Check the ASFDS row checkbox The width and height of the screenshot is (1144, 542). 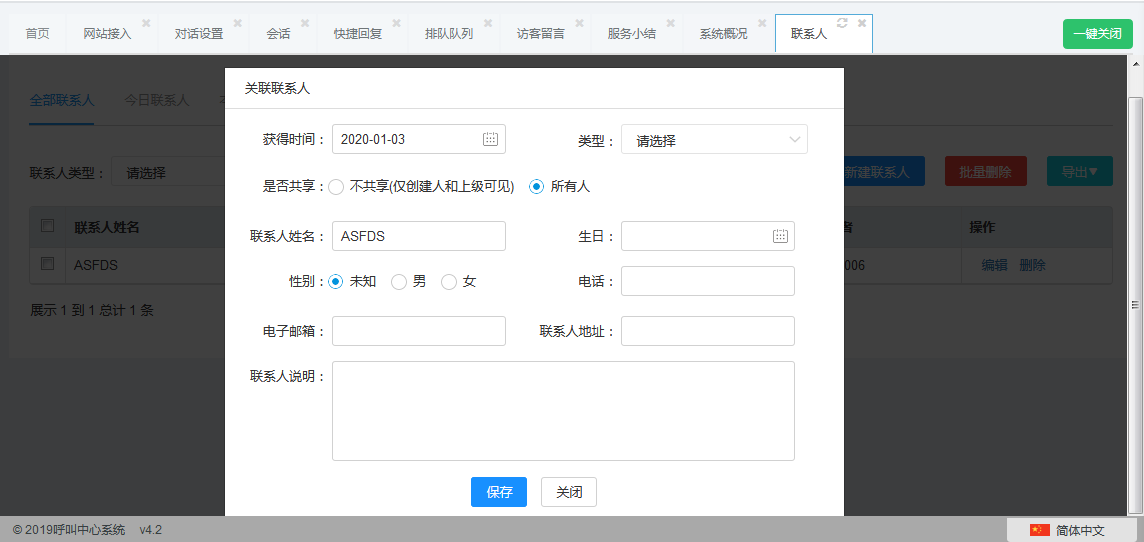point(47,264)
